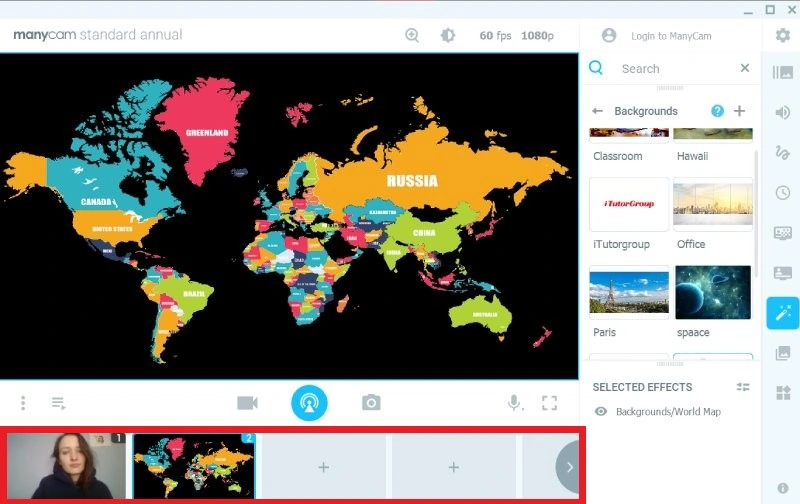The image size is (800, 504).
Task: Show next presets with right arrow
Action: point(569,467)
